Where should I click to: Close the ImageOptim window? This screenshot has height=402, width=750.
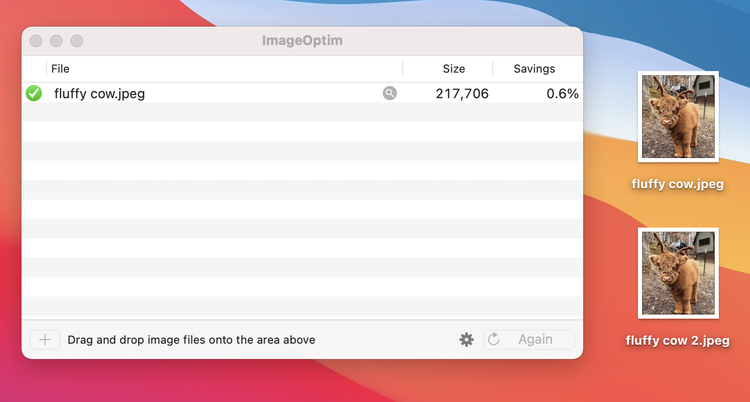pos(36,41)
